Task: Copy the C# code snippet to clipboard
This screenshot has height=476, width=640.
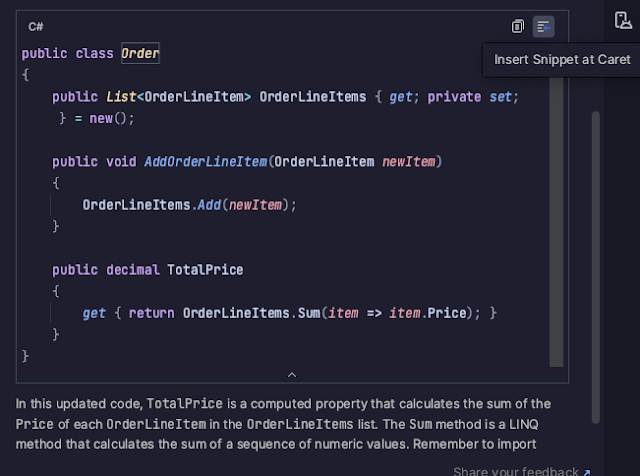Action: (518, 27)
